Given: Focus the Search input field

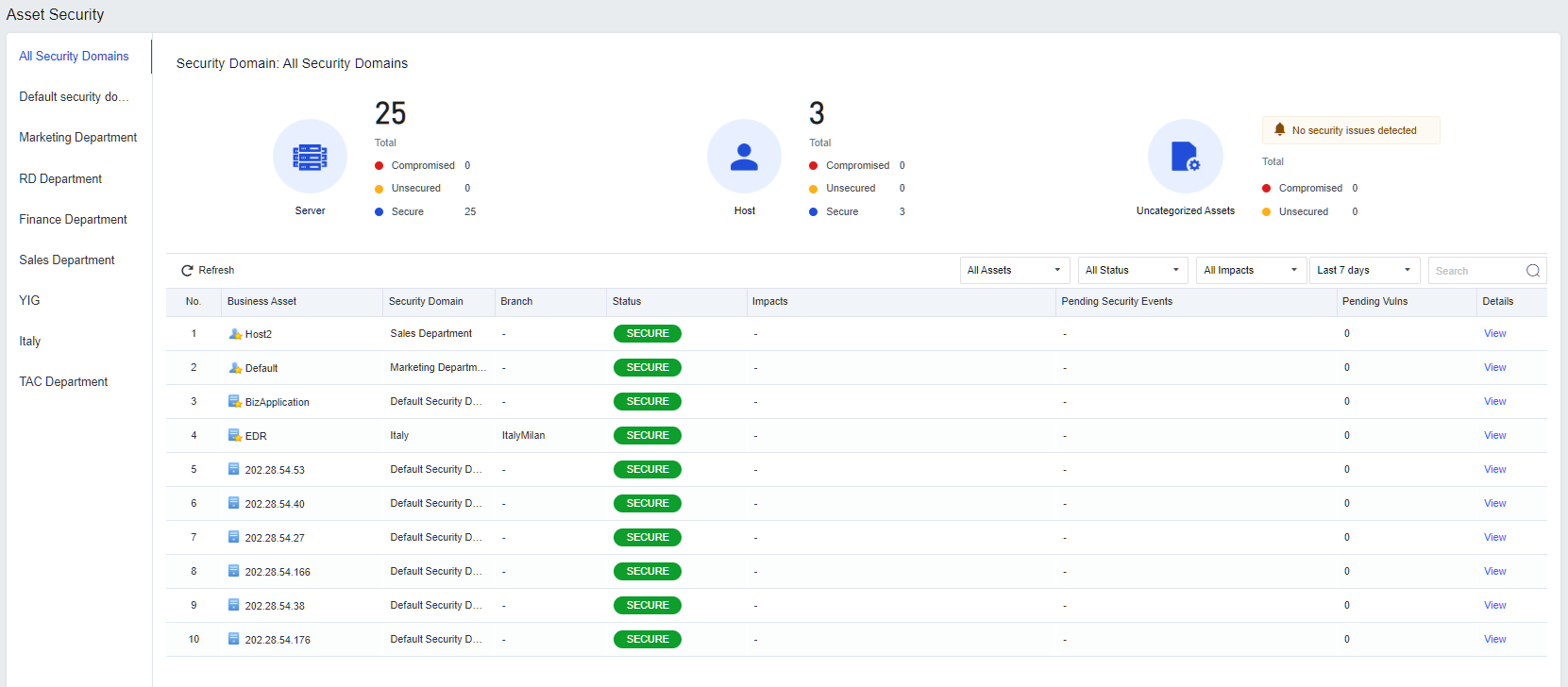Looking at the screenshot, I should [1477, 271].
